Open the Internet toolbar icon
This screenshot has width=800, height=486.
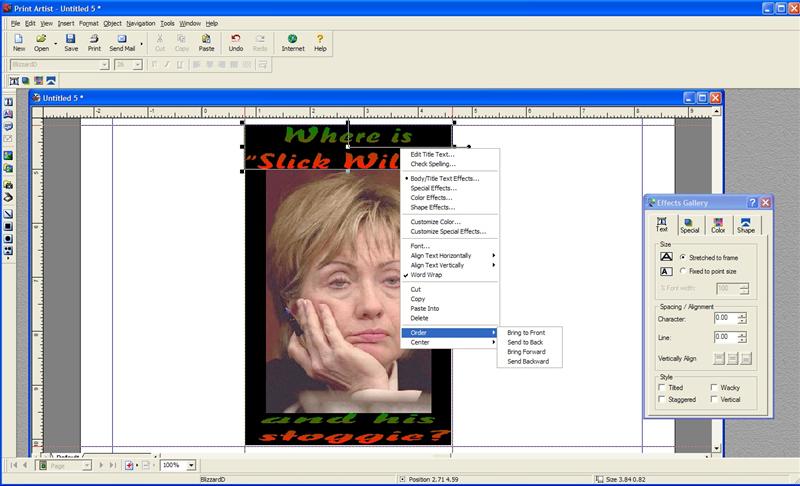293,42
